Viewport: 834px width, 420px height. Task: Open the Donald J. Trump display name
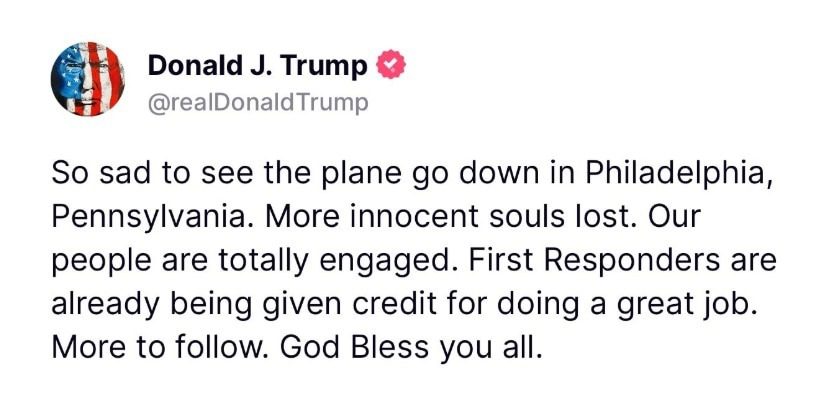click(x=259, y=66)
